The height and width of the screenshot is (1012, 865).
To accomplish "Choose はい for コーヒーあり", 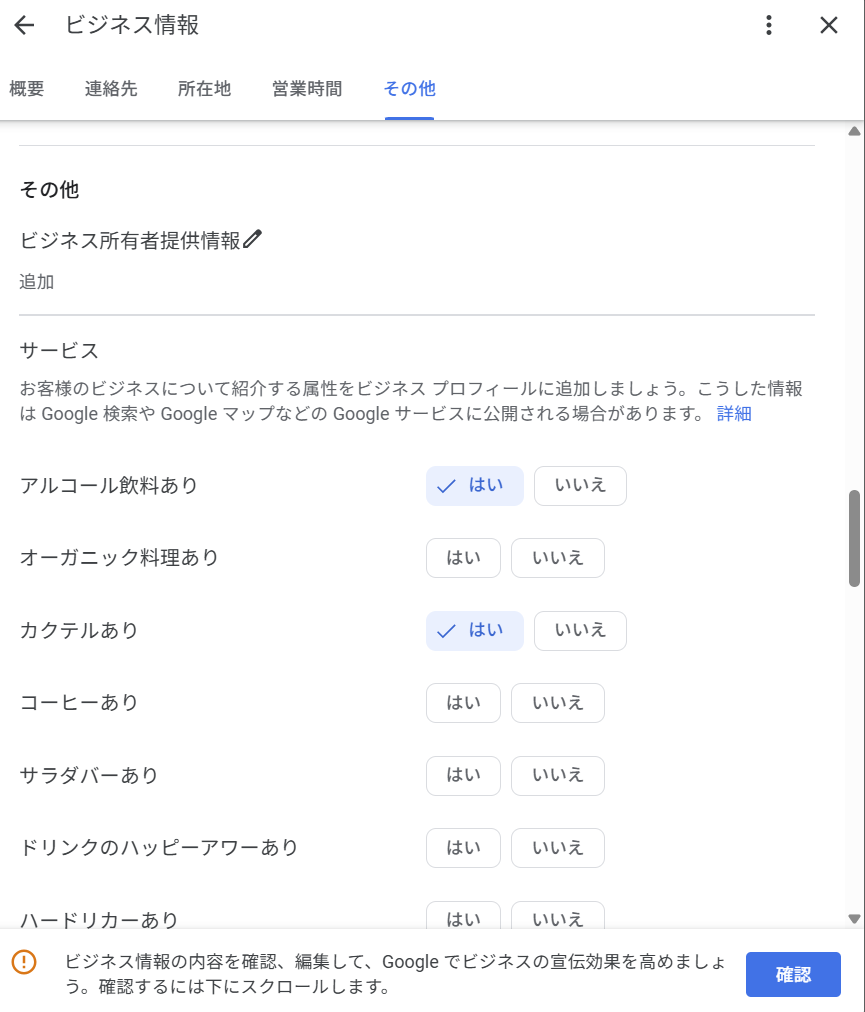I will [463, 703].
